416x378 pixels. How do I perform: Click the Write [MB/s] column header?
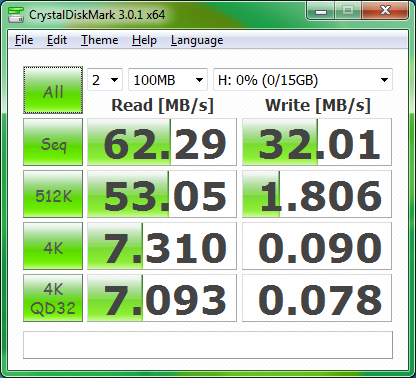(x=318, y=105)
